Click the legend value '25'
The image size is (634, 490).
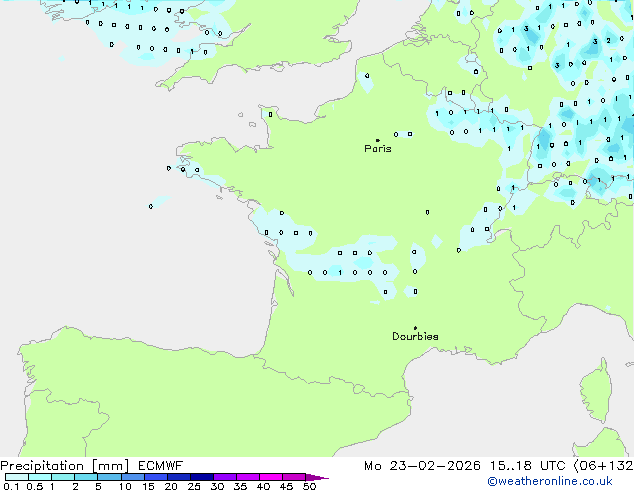pyautogui.click(x=194, y=486)
